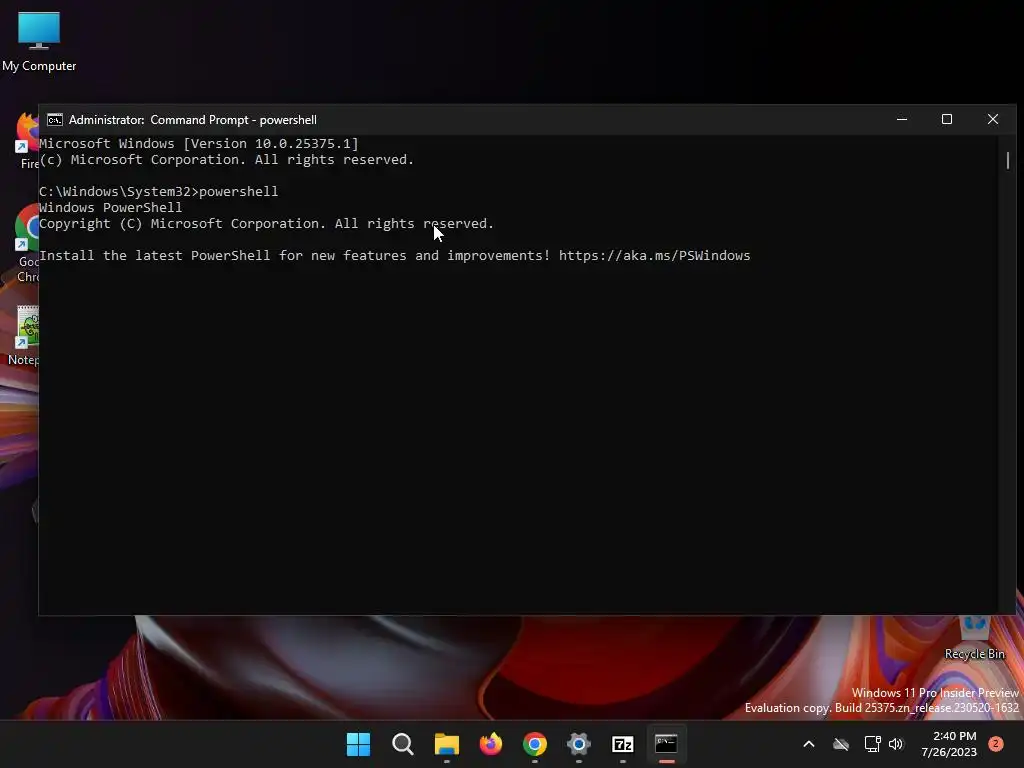The height and width of the screenshot is (768, 1024).
Task: Click the 'Windows PowerShell' output line
Action: pos(110,208)
